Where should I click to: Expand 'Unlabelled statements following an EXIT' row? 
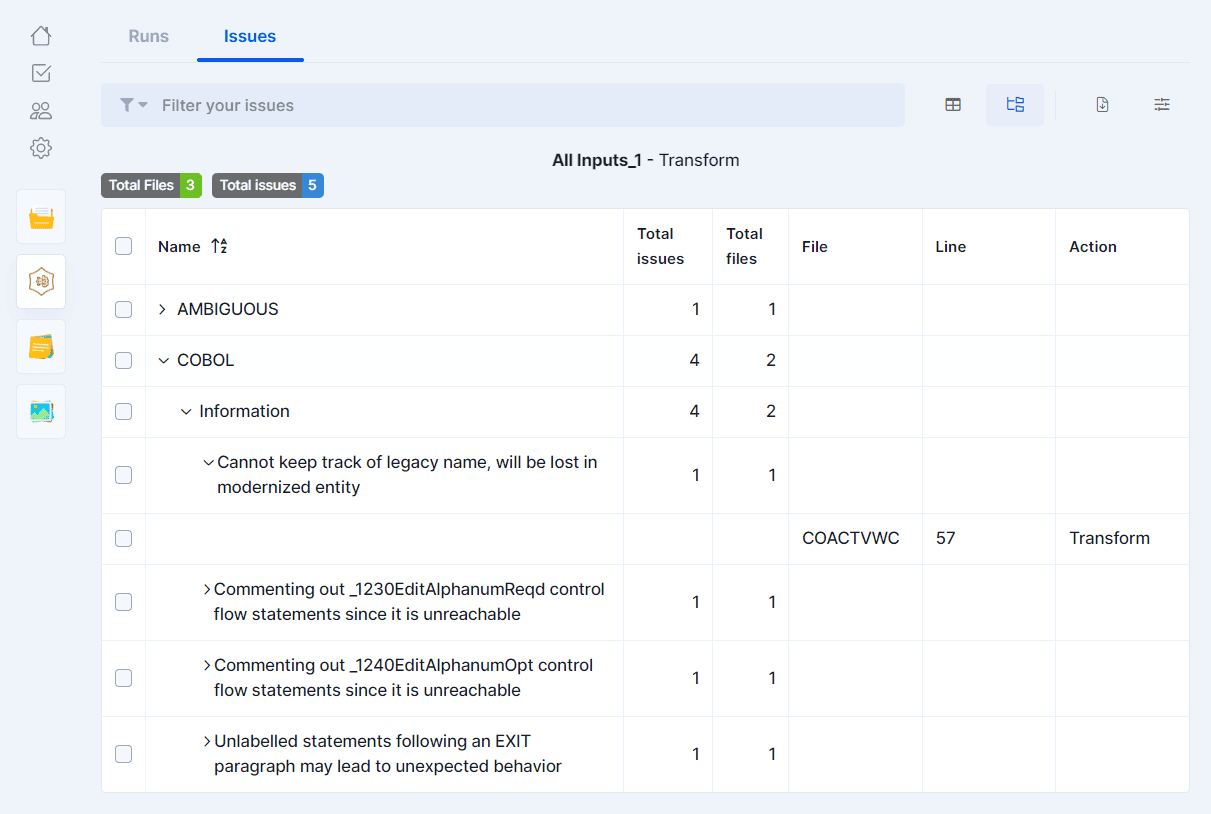(x=207, y=741)
